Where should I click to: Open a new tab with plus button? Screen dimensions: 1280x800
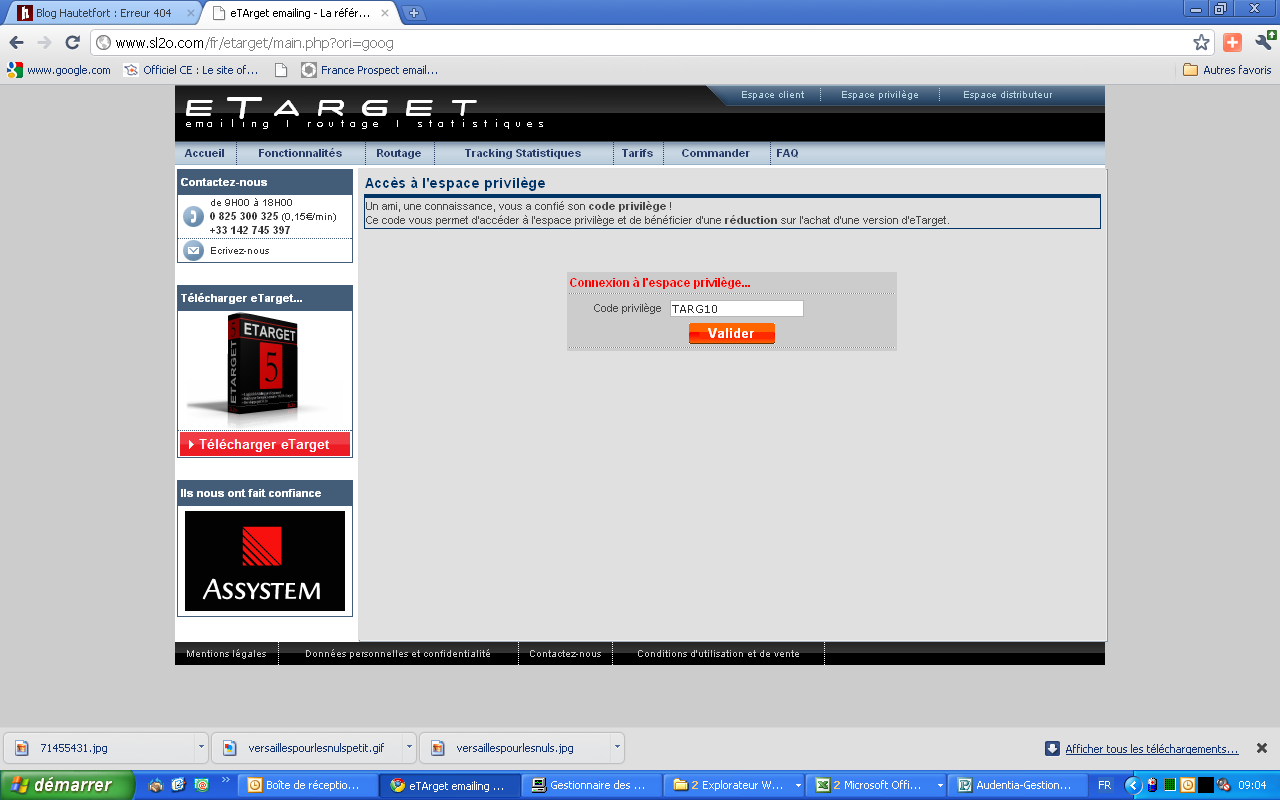[x=414, y=13]
